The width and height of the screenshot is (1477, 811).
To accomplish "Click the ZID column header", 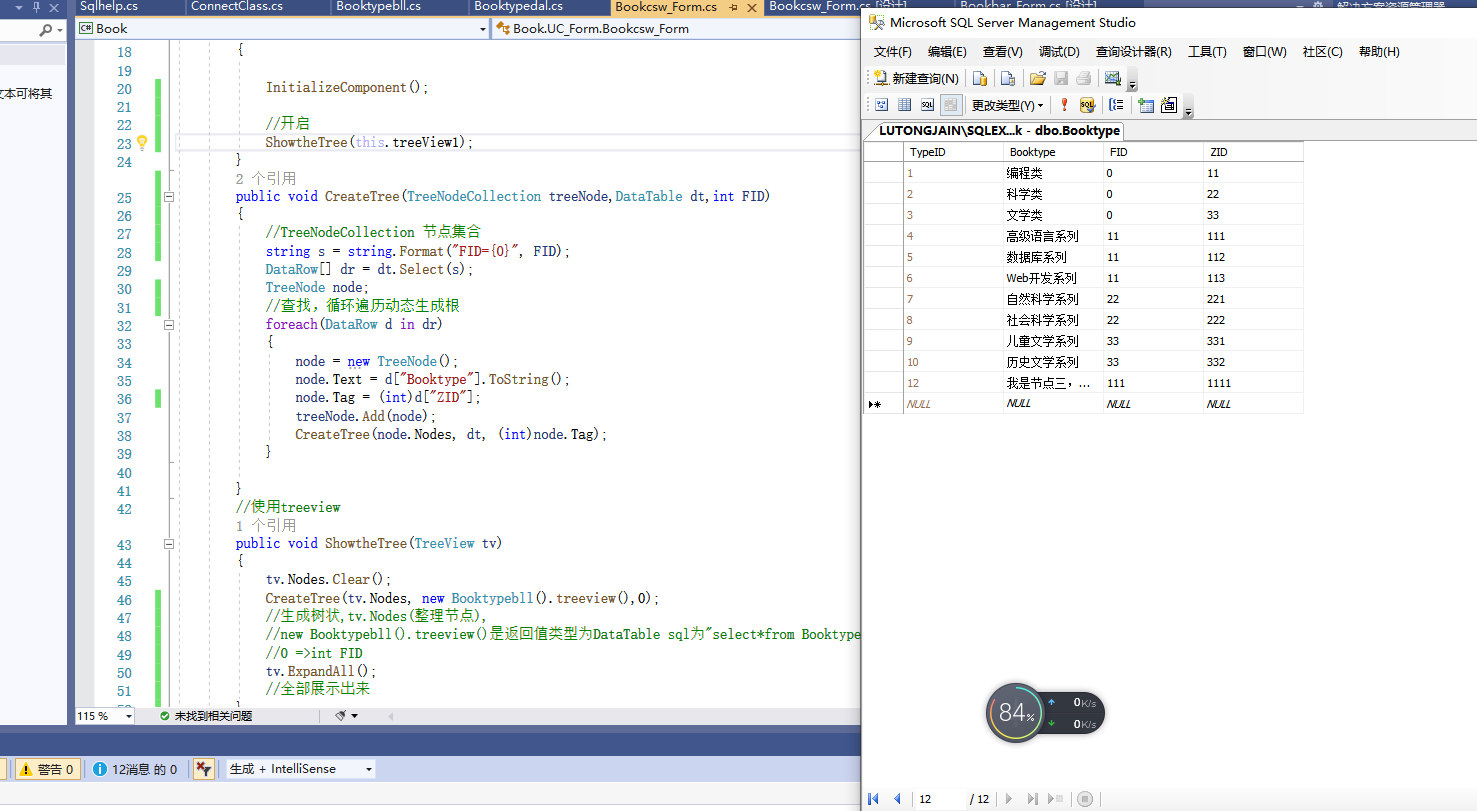I will pos(1253,152).
